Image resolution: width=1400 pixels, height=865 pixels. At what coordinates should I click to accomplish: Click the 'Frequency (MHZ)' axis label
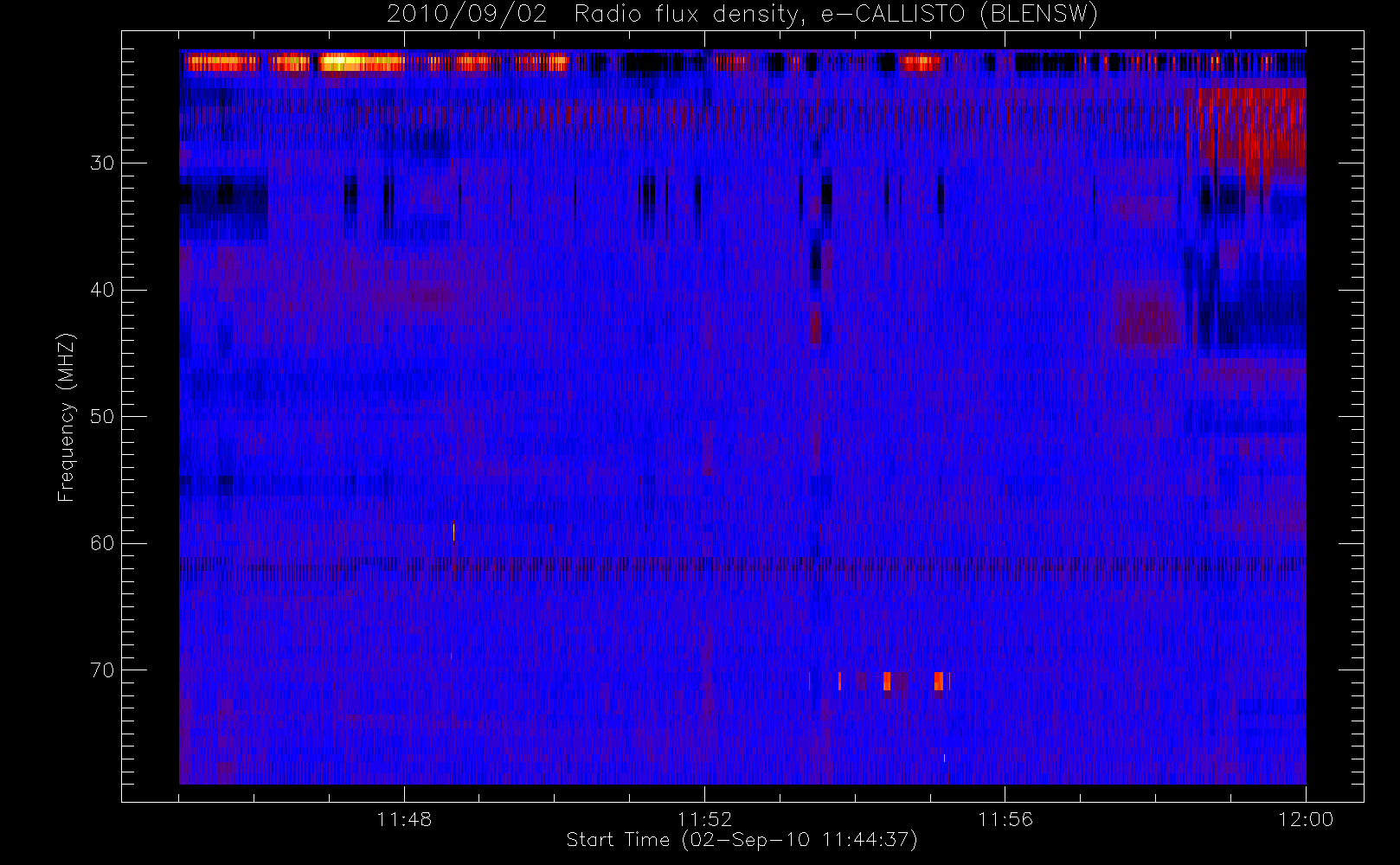(x=66, y=417)
